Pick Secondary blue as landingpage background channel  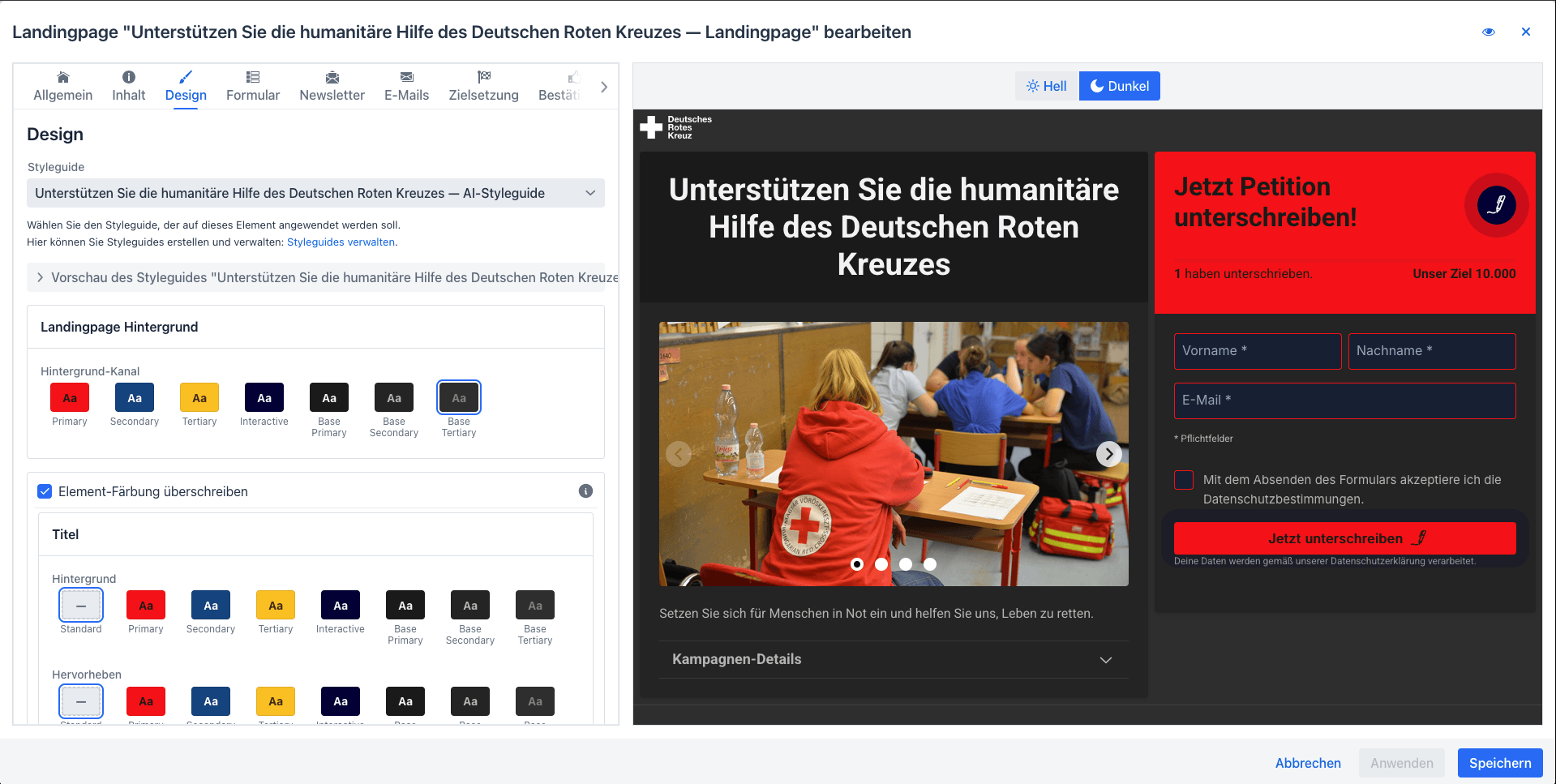[x=135, y=398]
